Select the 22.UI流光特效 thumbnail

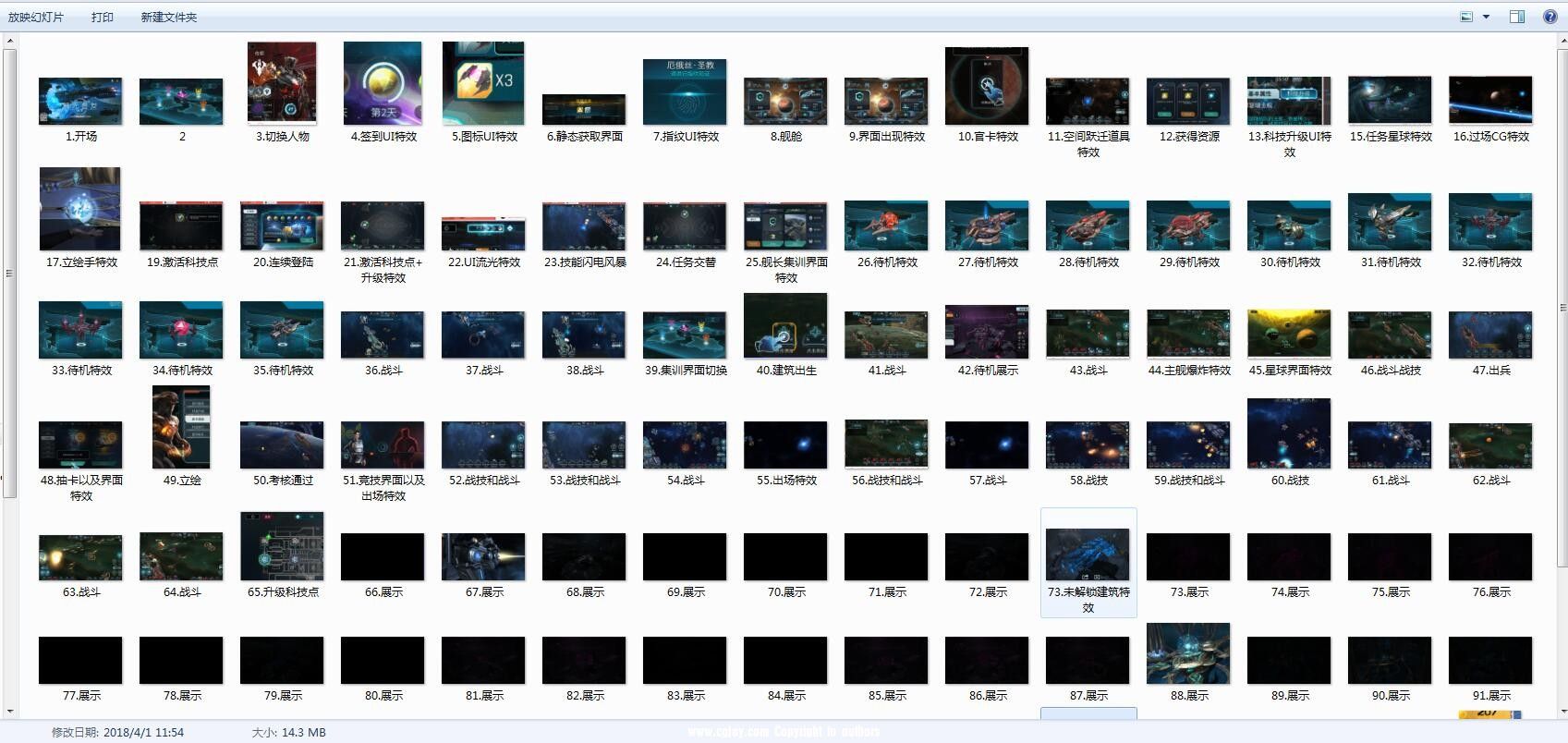(483, 234)
